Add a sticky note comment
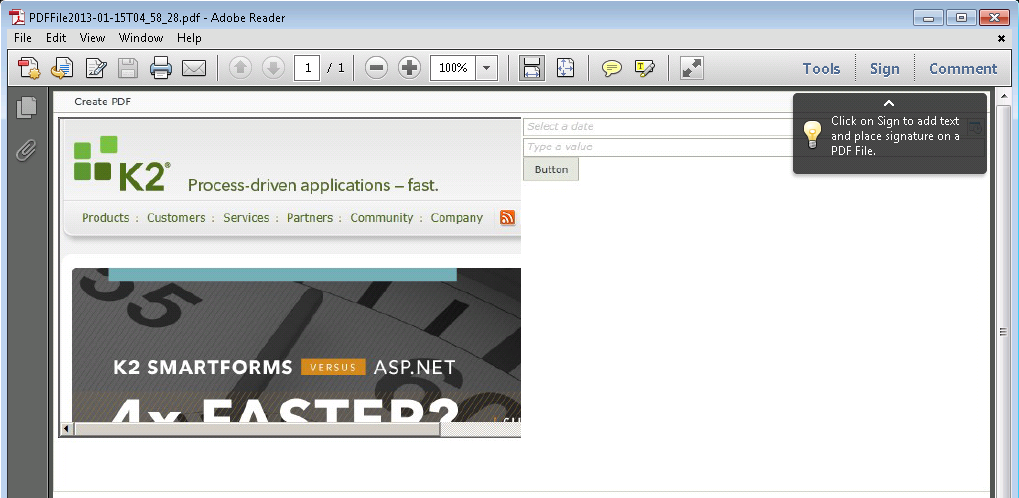The image size is (1019, 498). [612, 68]
